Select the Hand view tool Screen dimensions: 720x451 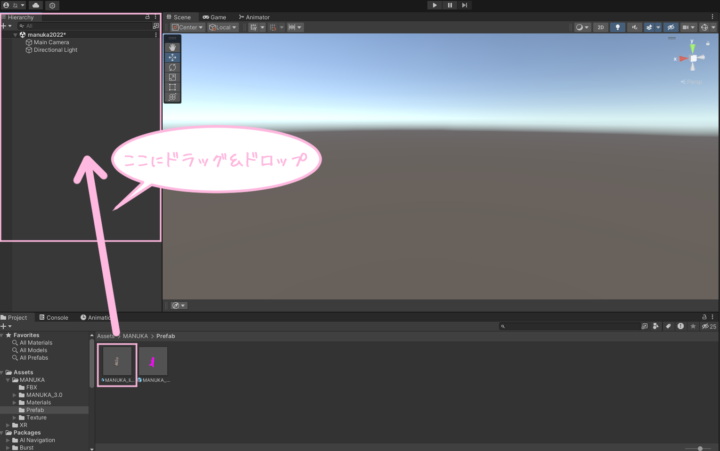pos(172,47)
